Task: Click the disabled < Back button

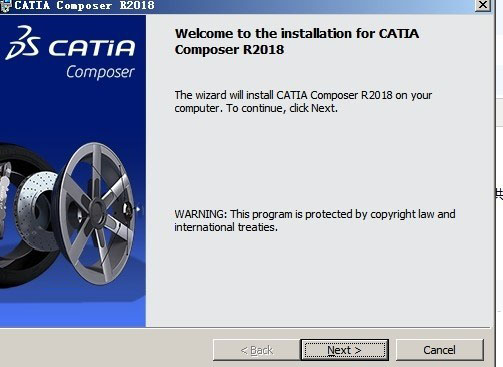Action: click(x=256, y=350)
